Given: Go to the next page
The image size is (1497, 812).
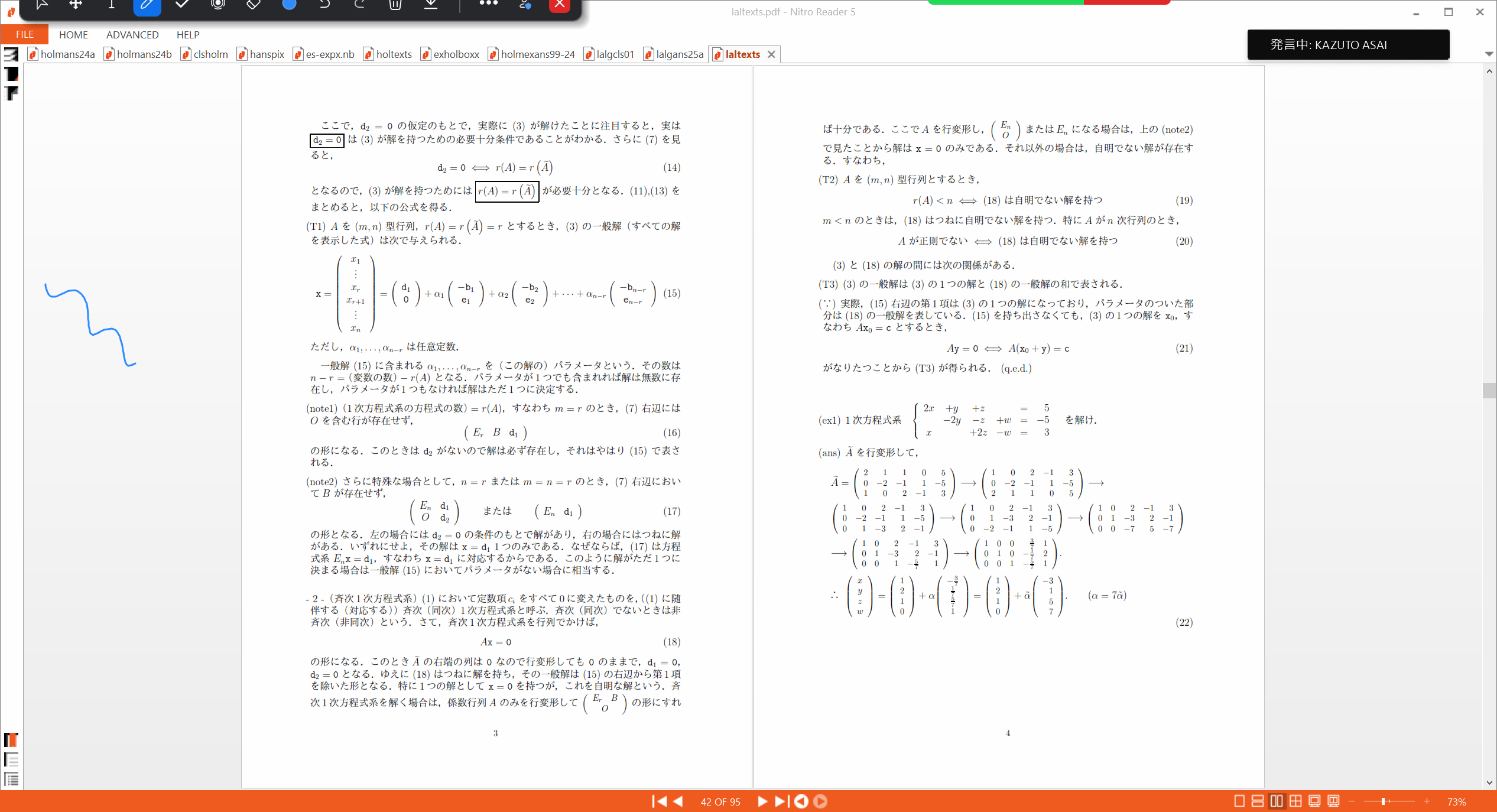Looking at the screenshot, I should 762,801.
